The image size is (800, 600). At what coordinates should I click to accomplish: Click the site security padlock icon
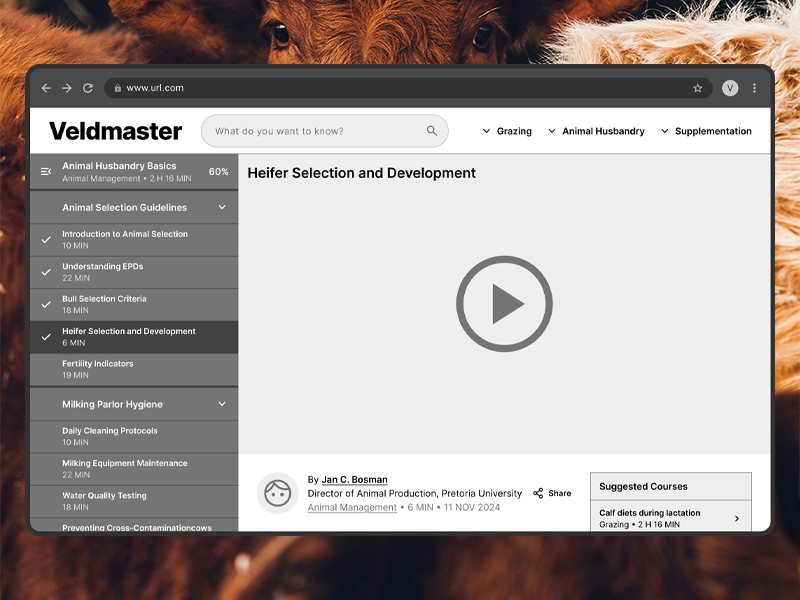tap(116, 88)
